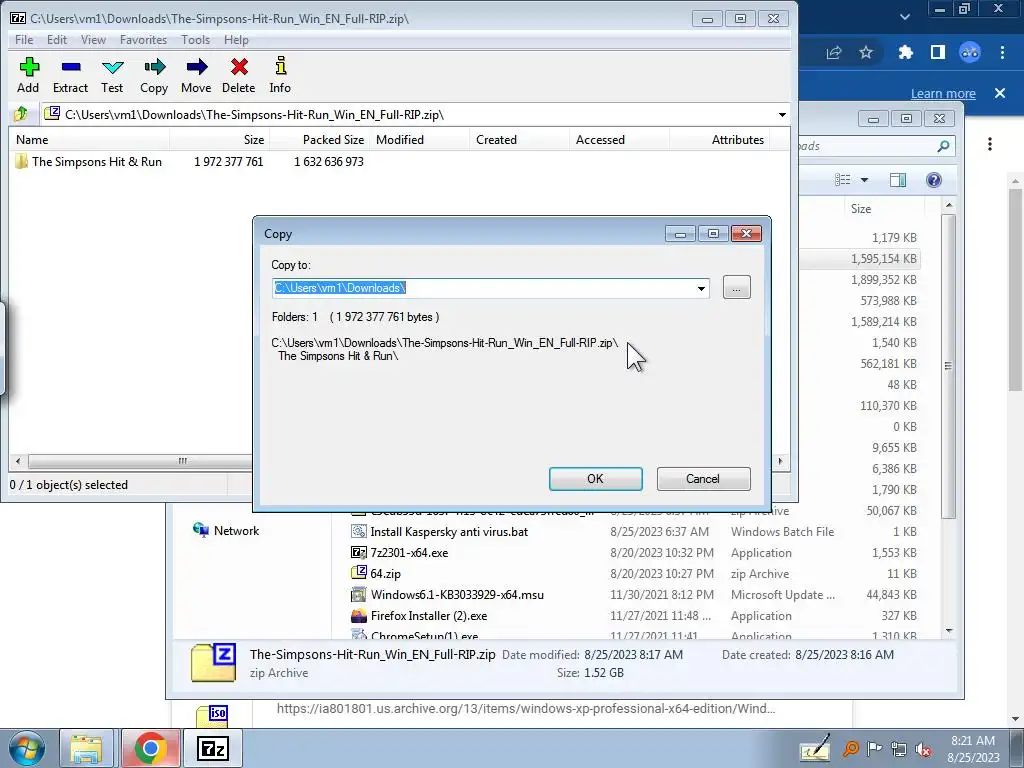Open the View menu
Viewport: 1024px width, 768px height.
click(x=93, y=40)
